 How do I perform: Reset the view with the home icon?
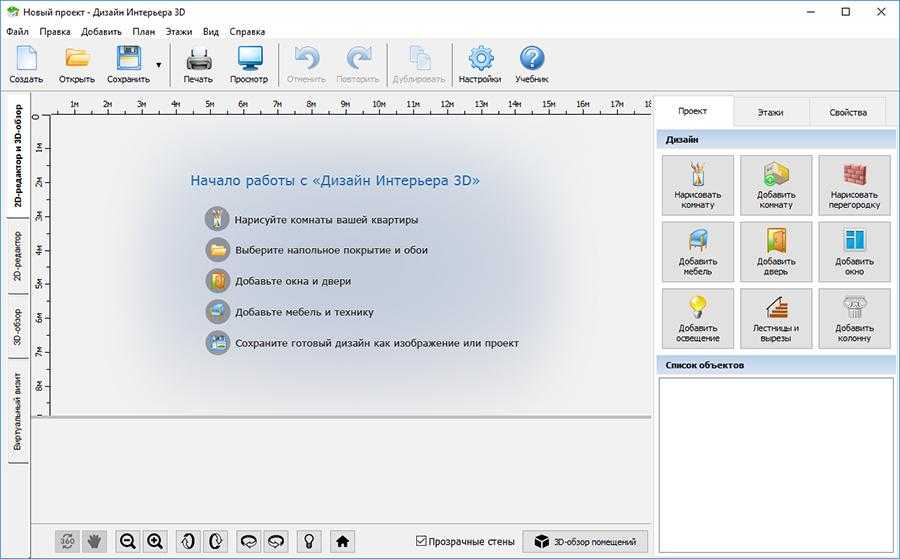[x=342, y=541]
